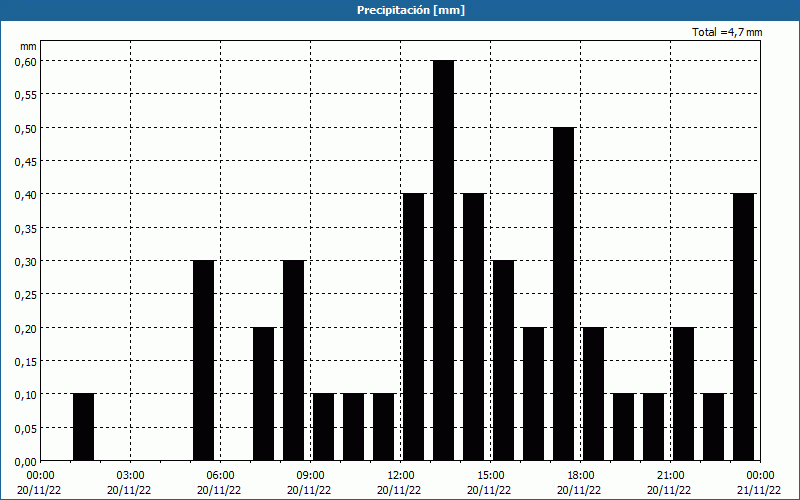Click the 0,35 y-axis value
This screenshot has height=500, width=800.
click(x=26, y=228)
